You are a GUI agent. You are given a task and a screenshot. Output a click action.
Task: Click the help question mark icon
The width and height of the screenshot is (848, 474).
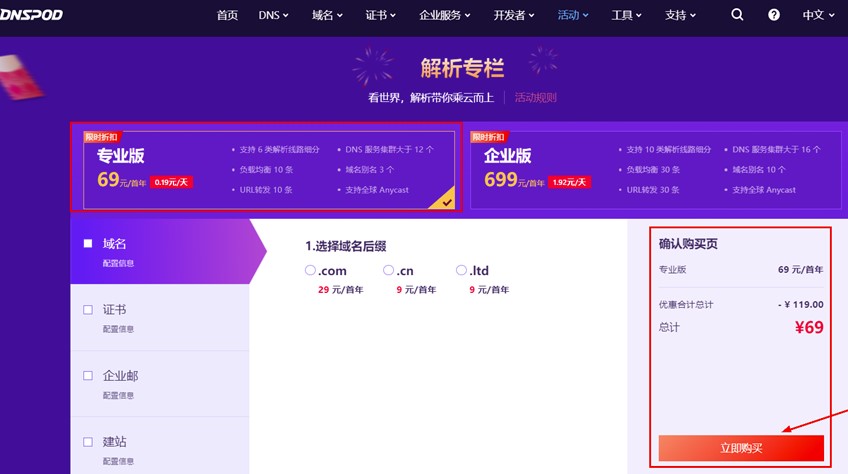(x=774, y=15)
